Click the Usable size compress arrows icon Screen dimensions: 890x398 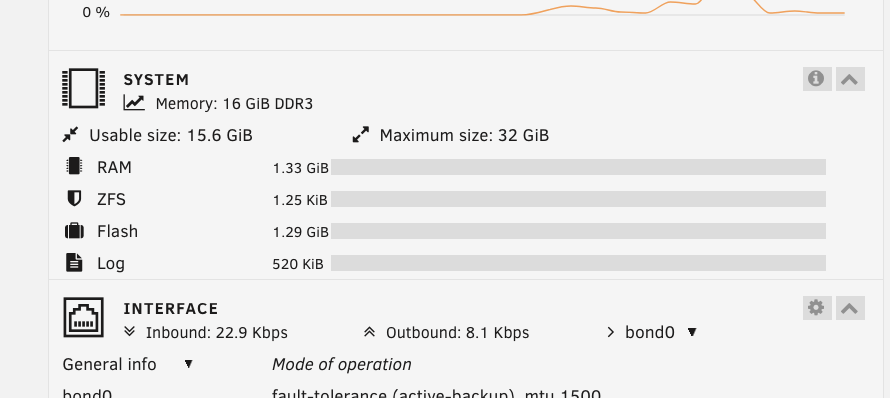[x=70, y=135]
